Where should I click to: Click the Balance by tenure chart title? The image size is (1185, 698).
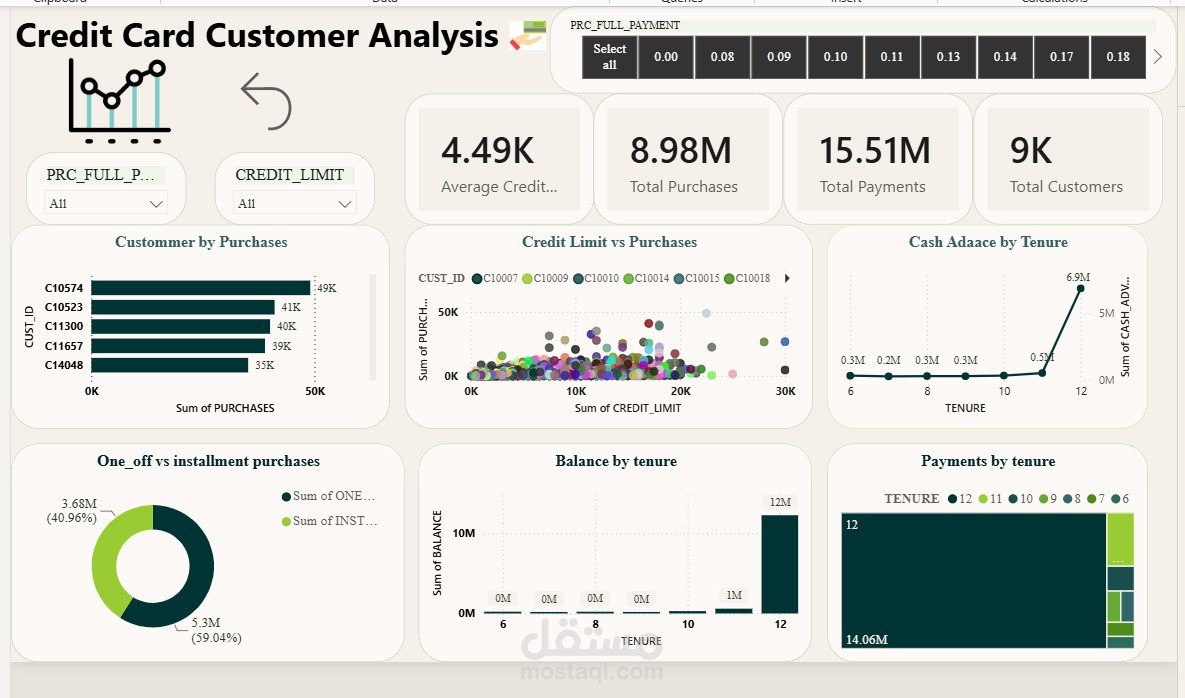(616, 461)
